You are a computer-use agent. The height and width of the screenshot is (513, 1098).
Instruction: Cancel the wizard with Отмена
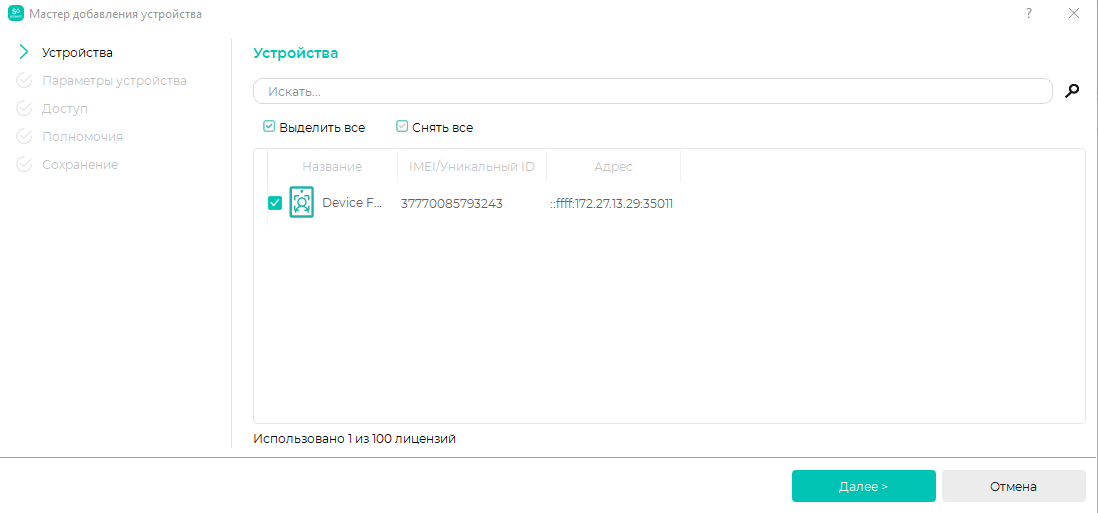[x=1013, y=486]
